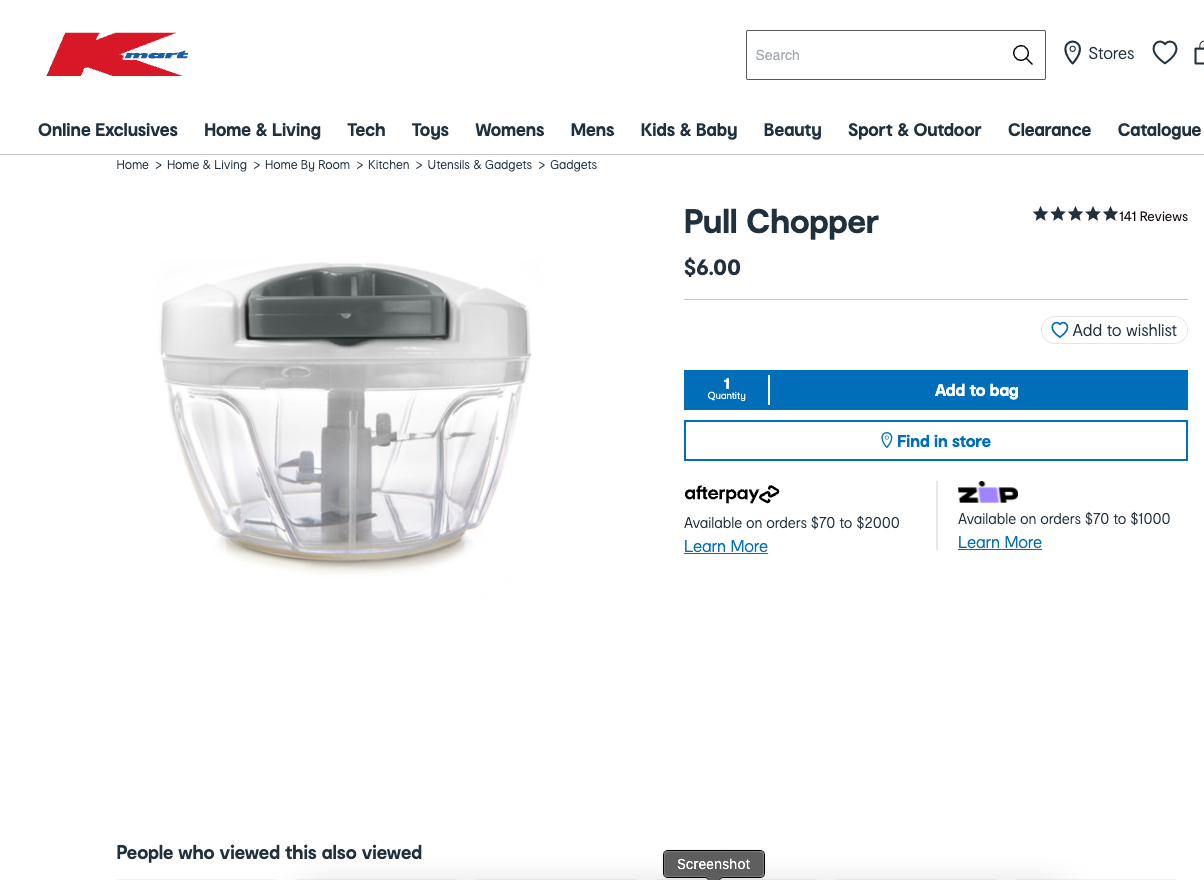The height and width of the screenshot is (880, 1204).
Task: Click the Add to bag button
Action: coord(977,390)
